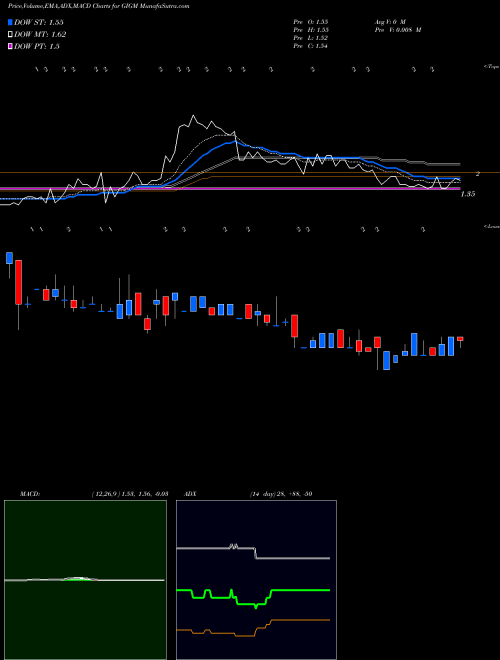The height and width of the screenshot is (660, 500).
Task: Click the price axis label '2'
Action: coord(477,173)
